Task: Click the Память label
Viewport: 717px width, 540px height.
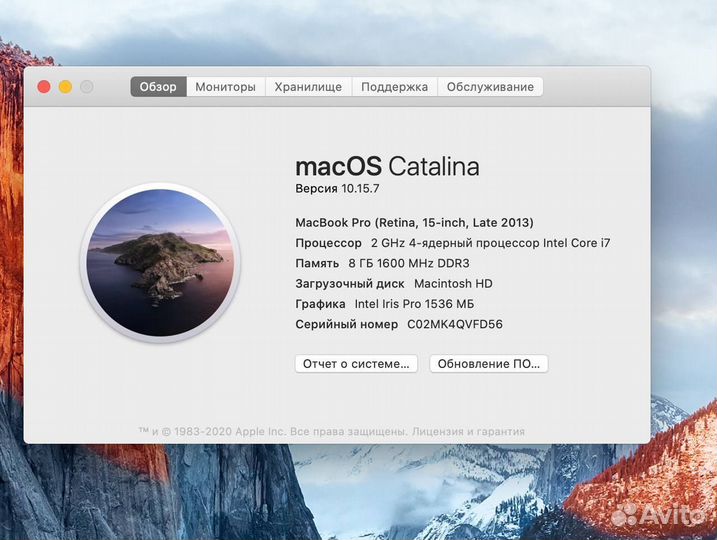Action: pyautogui.click(x=317, y=263)
